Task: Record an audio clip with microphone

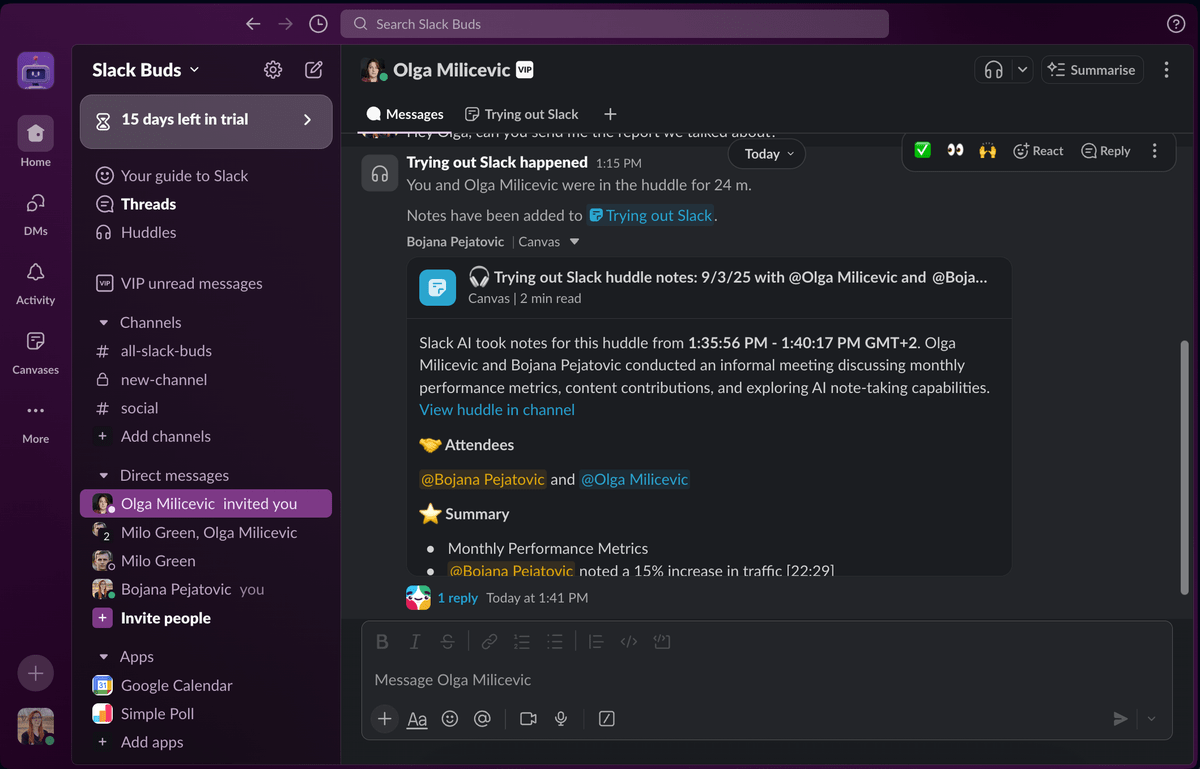Action: [x=562, y=718]
